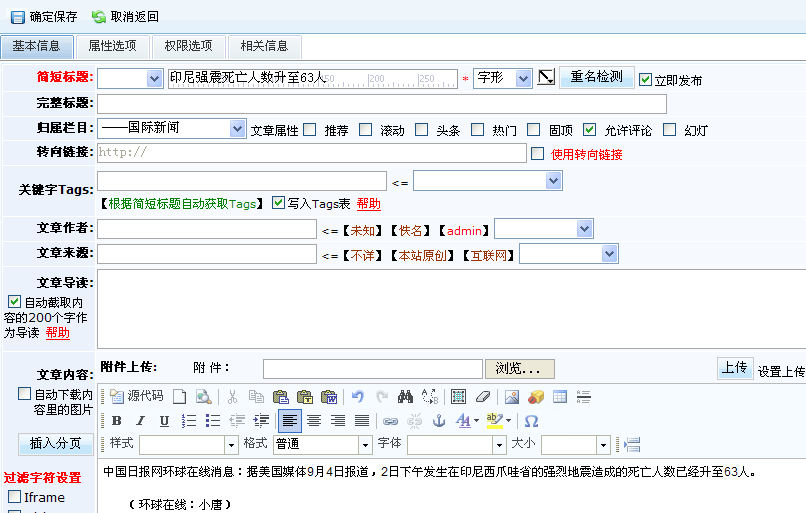The height and width of the screenshot is (513, 806).
Task: Open find with the binoculars icon
Action: click(x=405, y=396)
